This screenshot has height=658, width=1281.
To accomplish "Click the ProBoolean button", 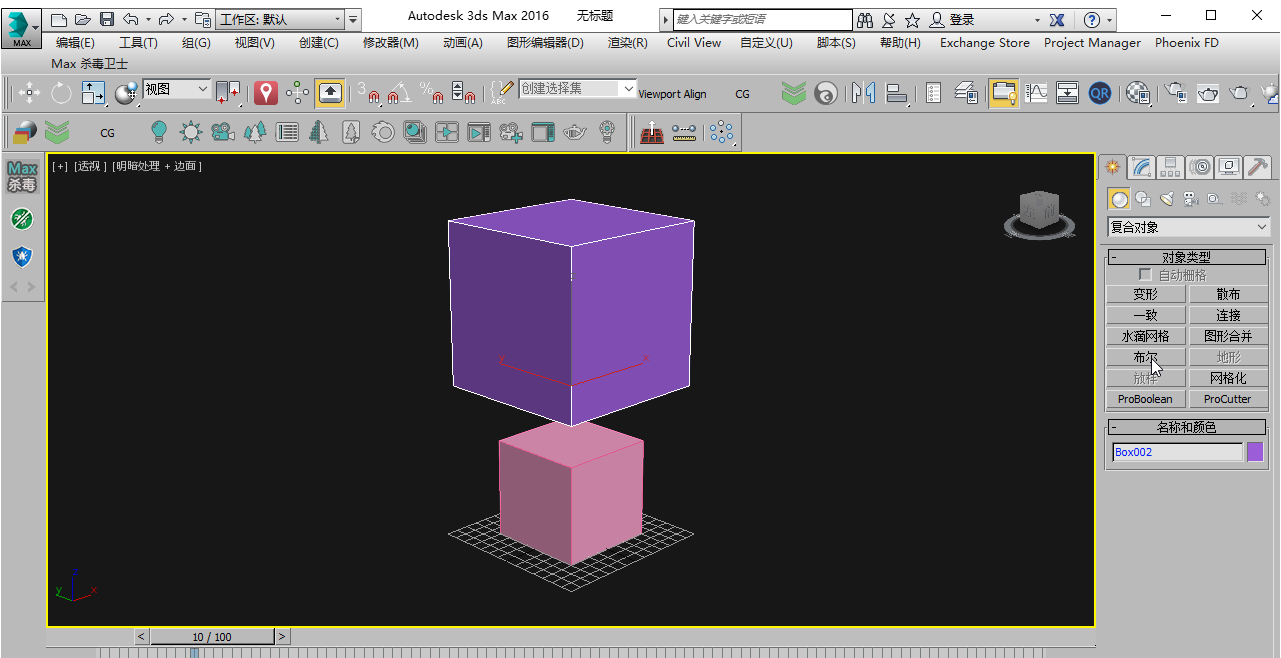I will click(x=1145, y=399).
